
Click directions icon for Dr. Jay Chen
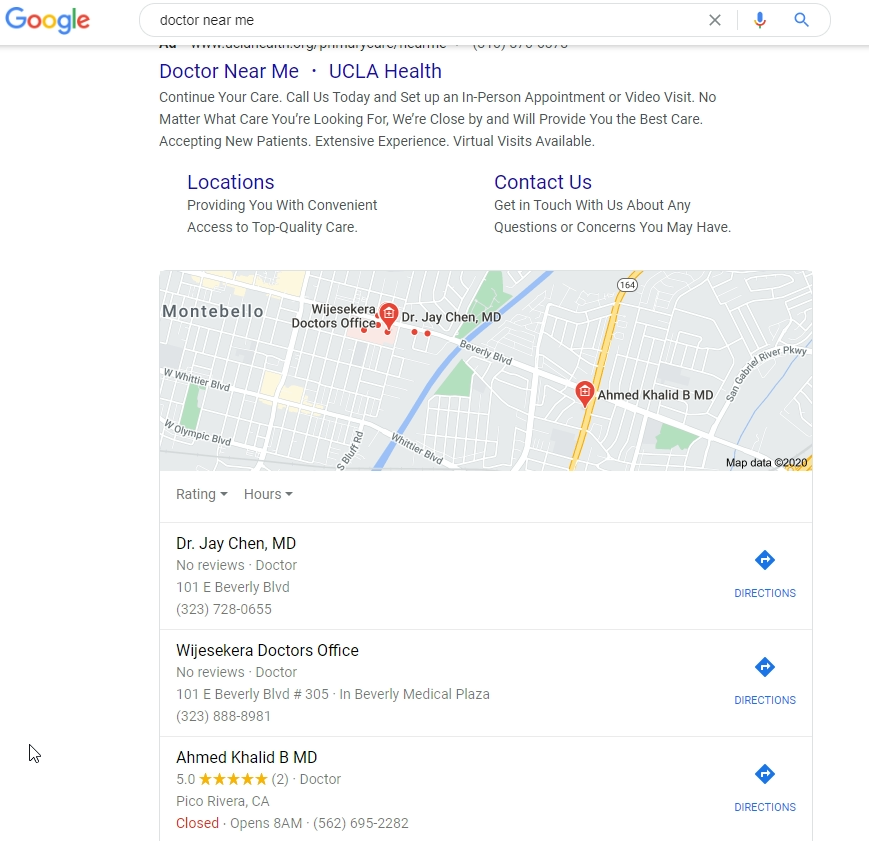pos(765,560)
